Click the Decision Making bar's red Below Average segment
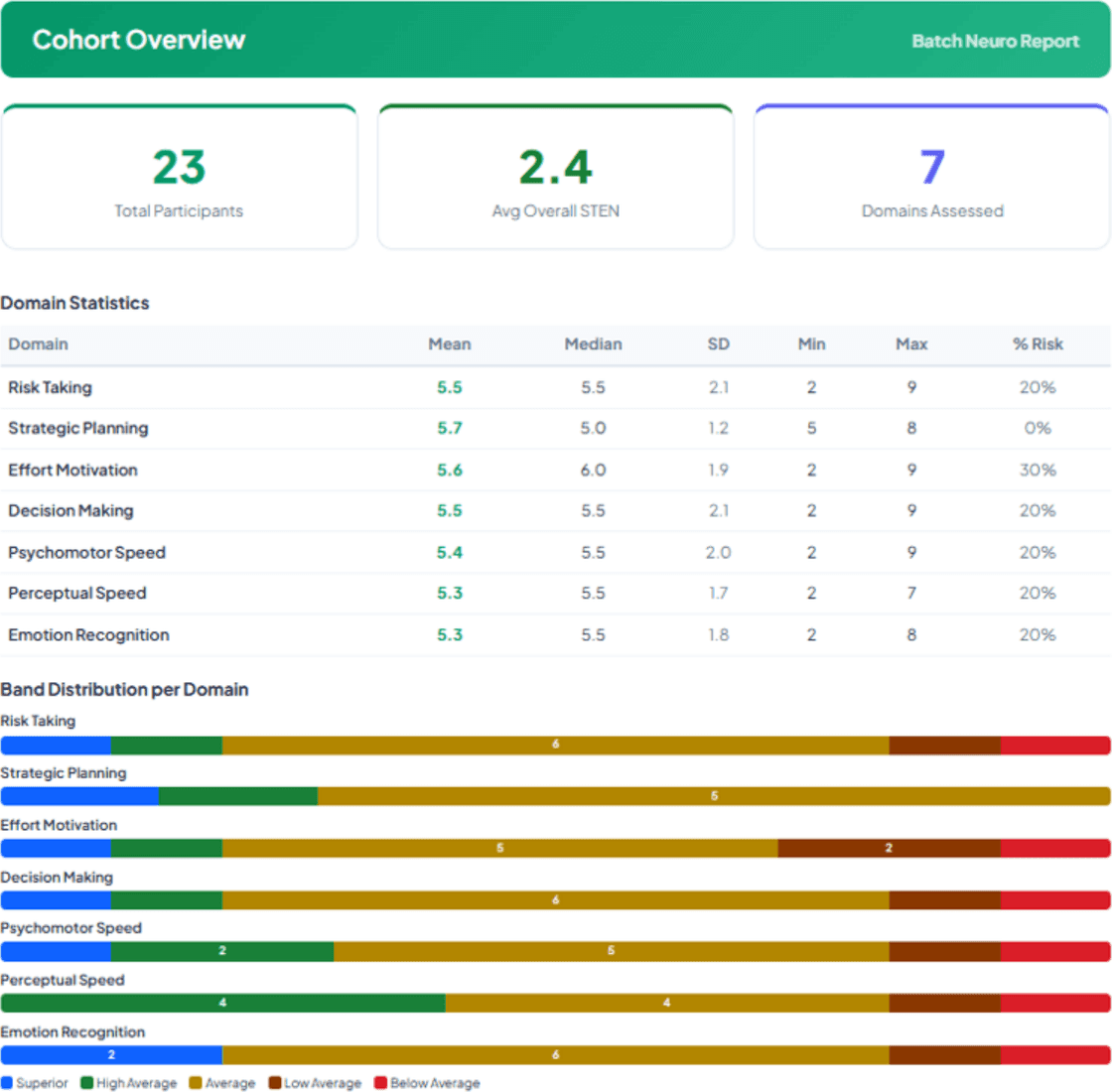 tap(1055, 899)
